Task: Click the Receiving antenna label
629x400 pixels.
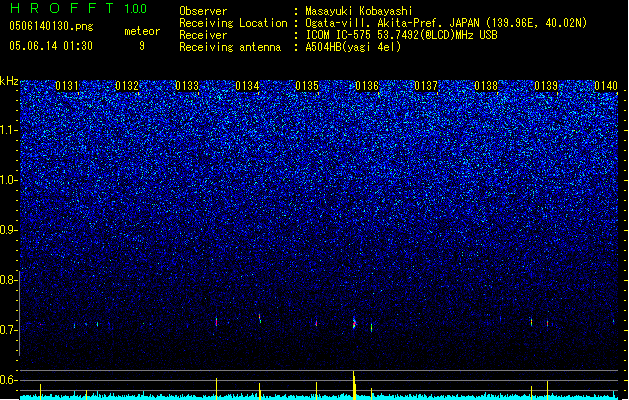Action: pos(230,47)
